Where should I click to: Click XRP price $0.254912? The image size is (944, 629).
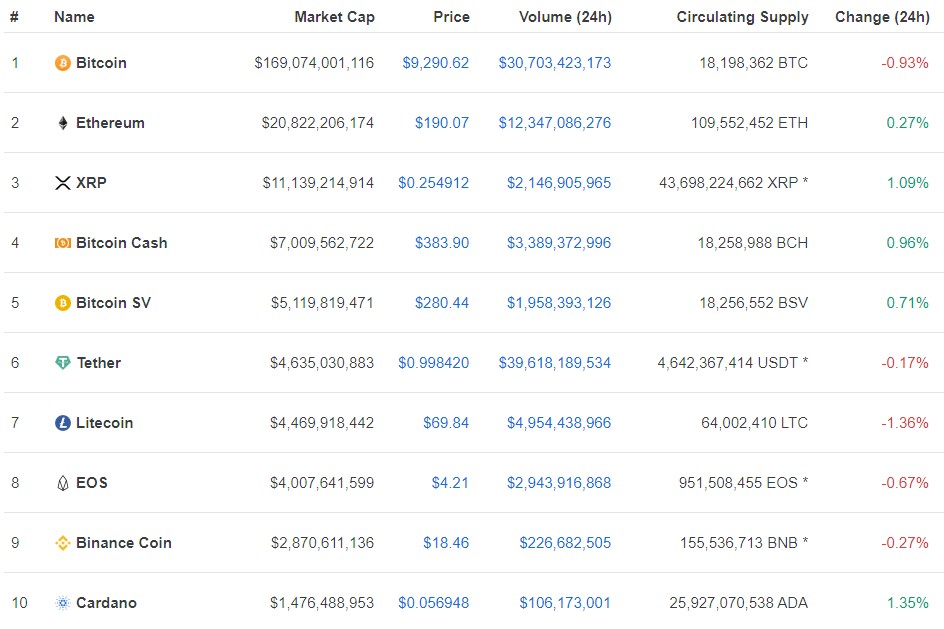point(433,183)
